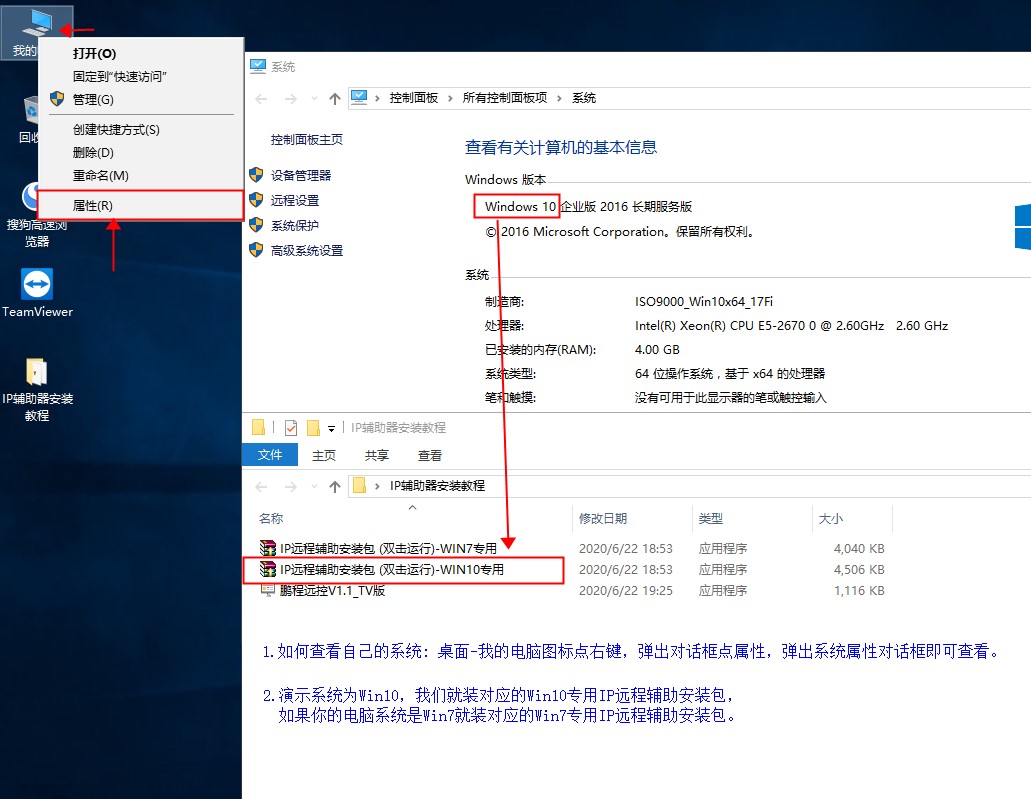Expand chevron before IP辅助器安装教程 breadcrumb
The width and height of the screenshot is (1031, 799).
(x=377, y=486)
